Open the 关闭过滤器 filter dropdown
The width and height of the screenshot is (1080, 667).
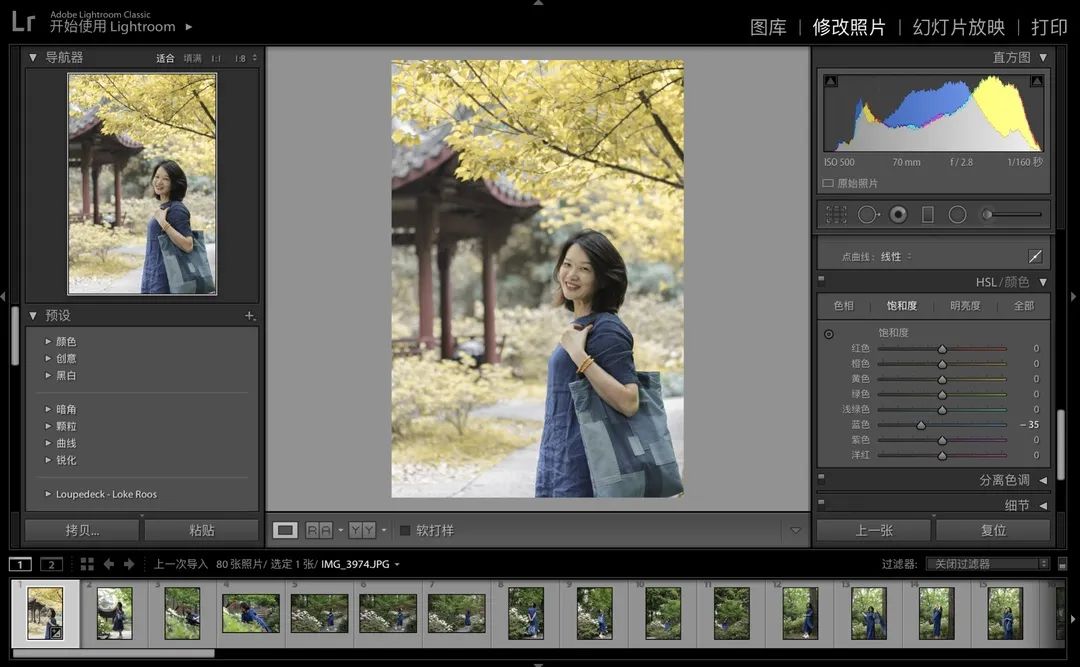[x=987, y=564]
